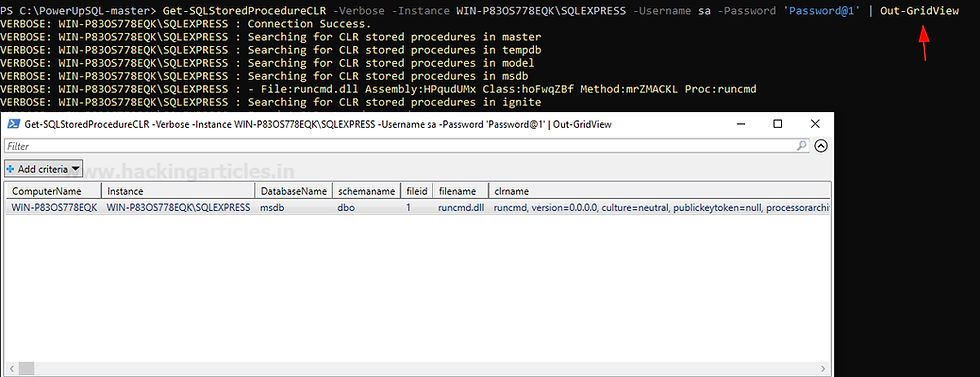Sort by ComputerName column header
The width and height of the screenshot is (980, 377).
coord(53,191)
